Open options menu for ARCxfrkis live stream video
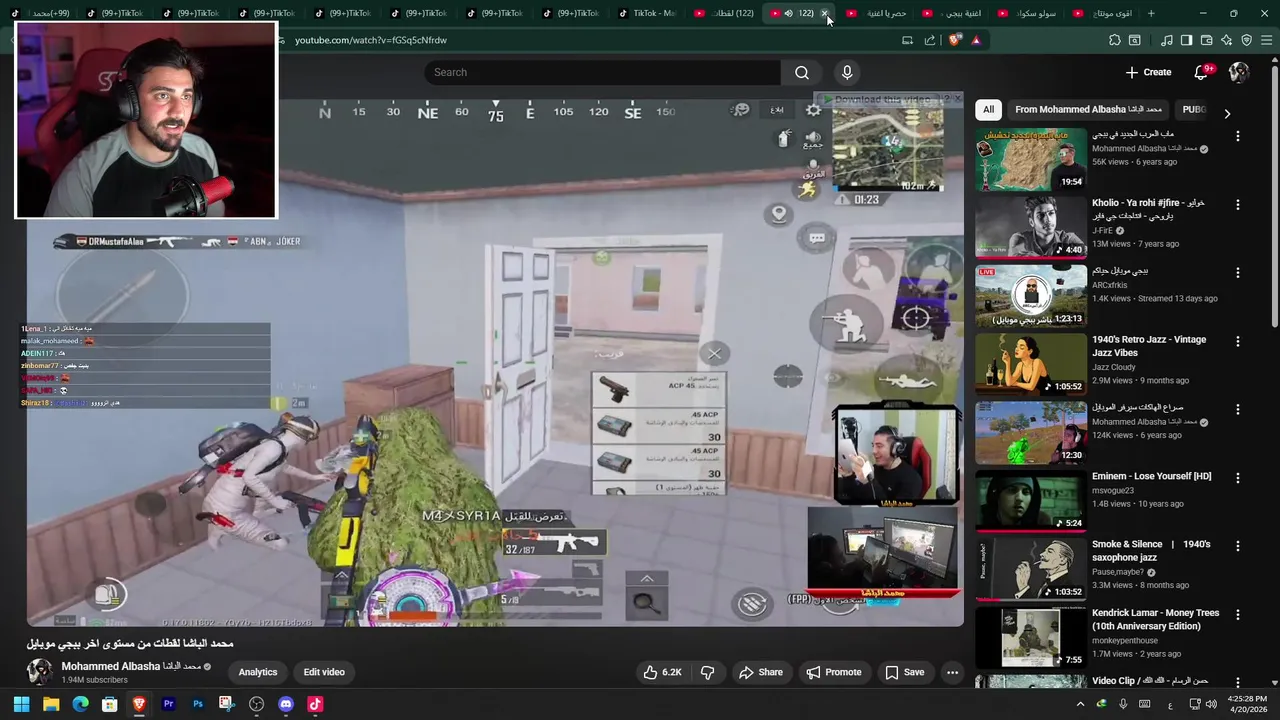Viewport: 1280px width, 720px height. 1238,272
